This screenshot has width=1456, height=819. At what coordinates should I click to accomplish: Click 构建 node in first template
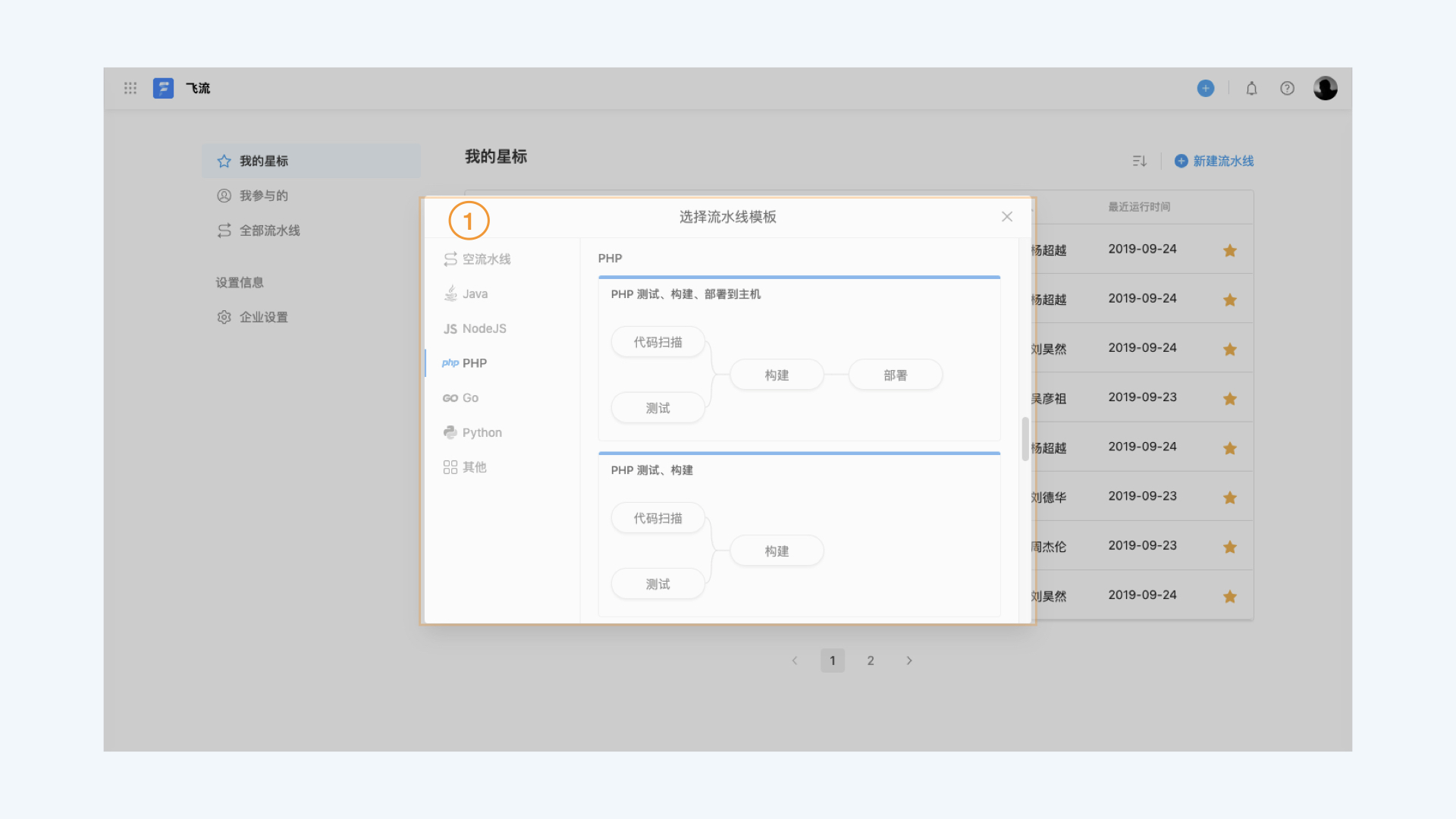pyautogui.click(x=777, y=375)
